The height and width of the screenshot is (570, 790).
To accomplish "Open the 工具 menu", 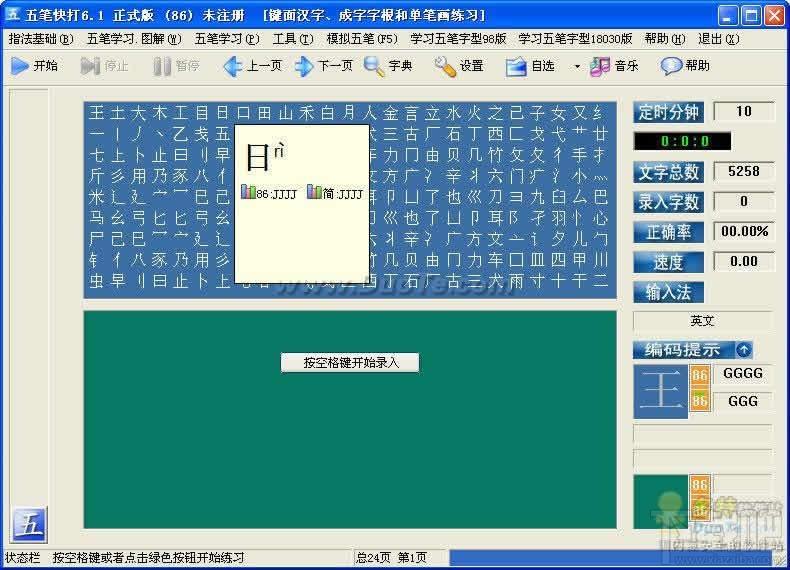I will 291,39.
